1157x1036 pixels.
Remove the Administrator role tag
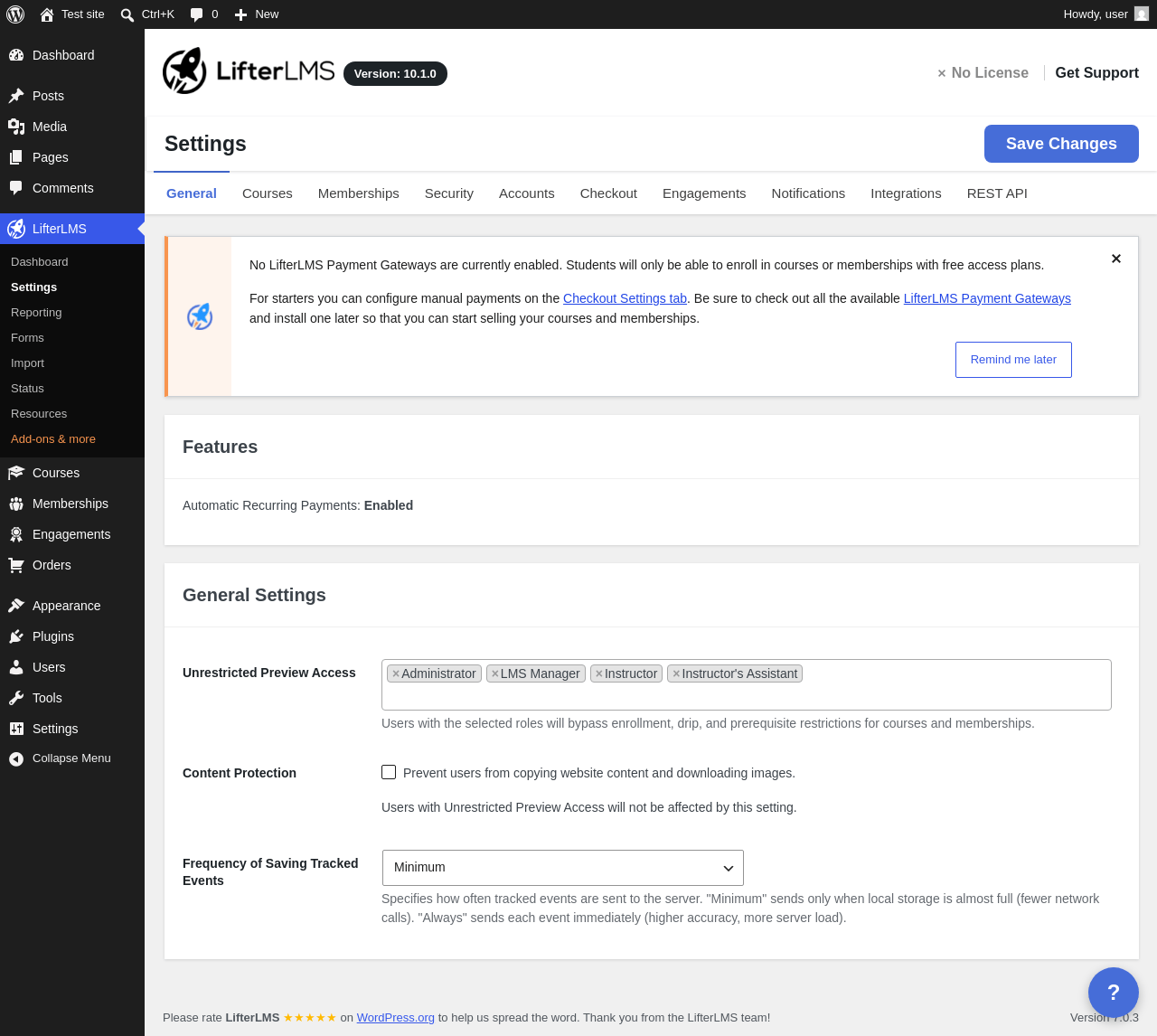tap(395, 674)
